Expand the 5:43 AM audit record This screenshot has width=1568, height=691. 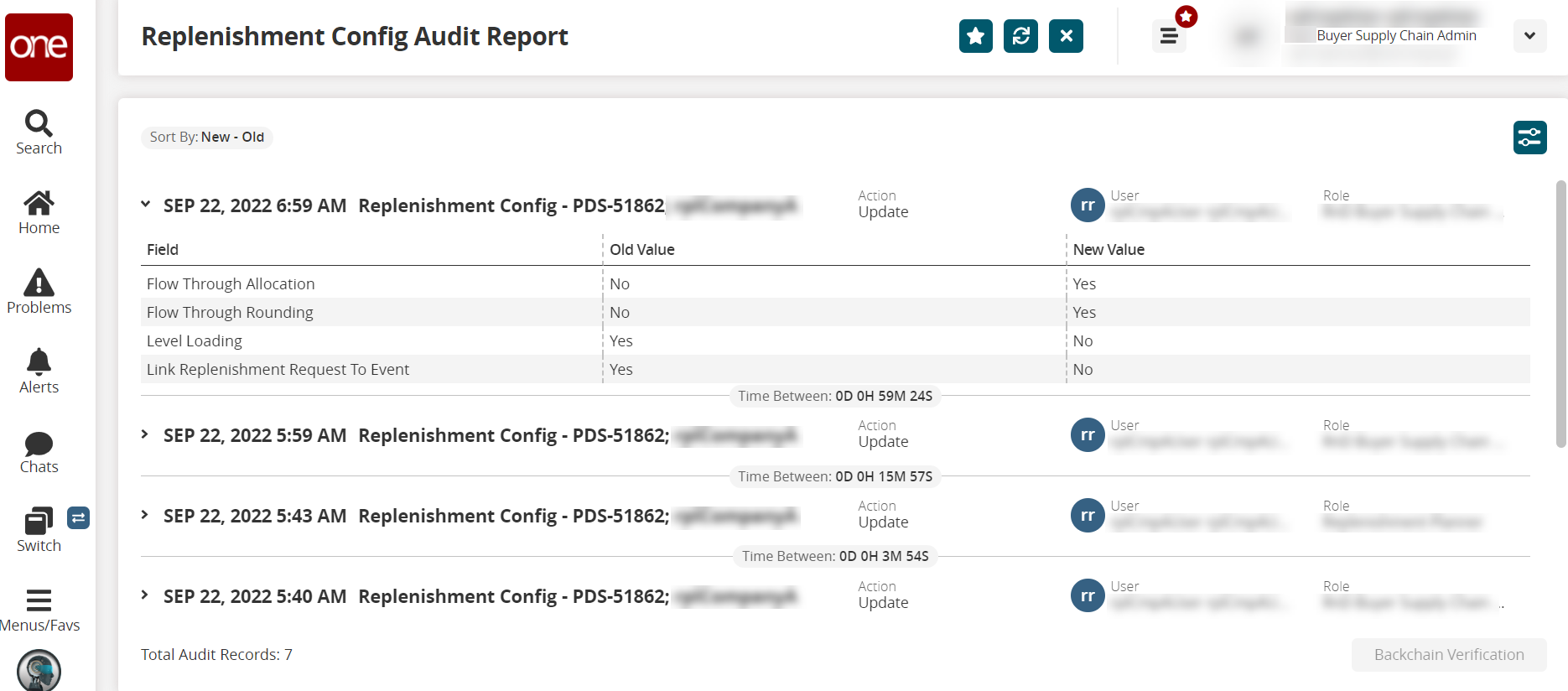[145, 515]
